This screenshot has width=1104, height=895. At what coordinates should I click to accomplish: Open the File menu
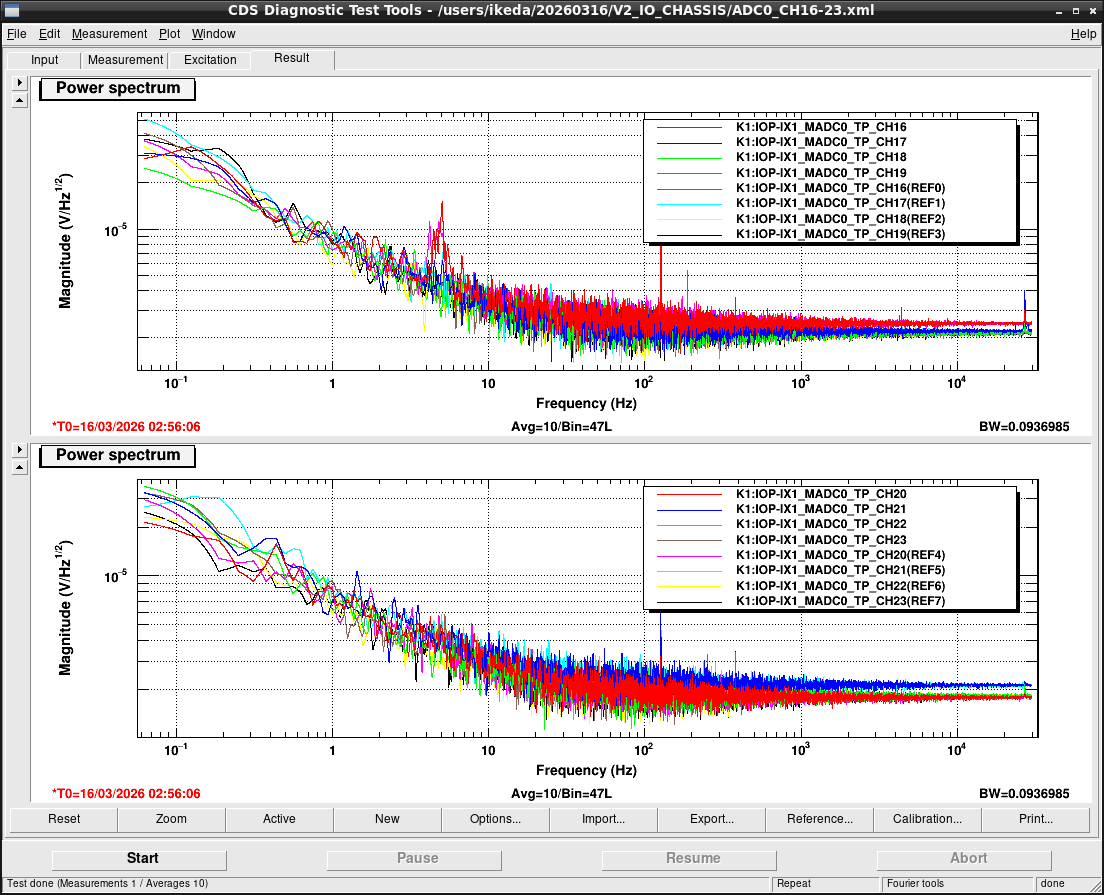coord(16,34)
